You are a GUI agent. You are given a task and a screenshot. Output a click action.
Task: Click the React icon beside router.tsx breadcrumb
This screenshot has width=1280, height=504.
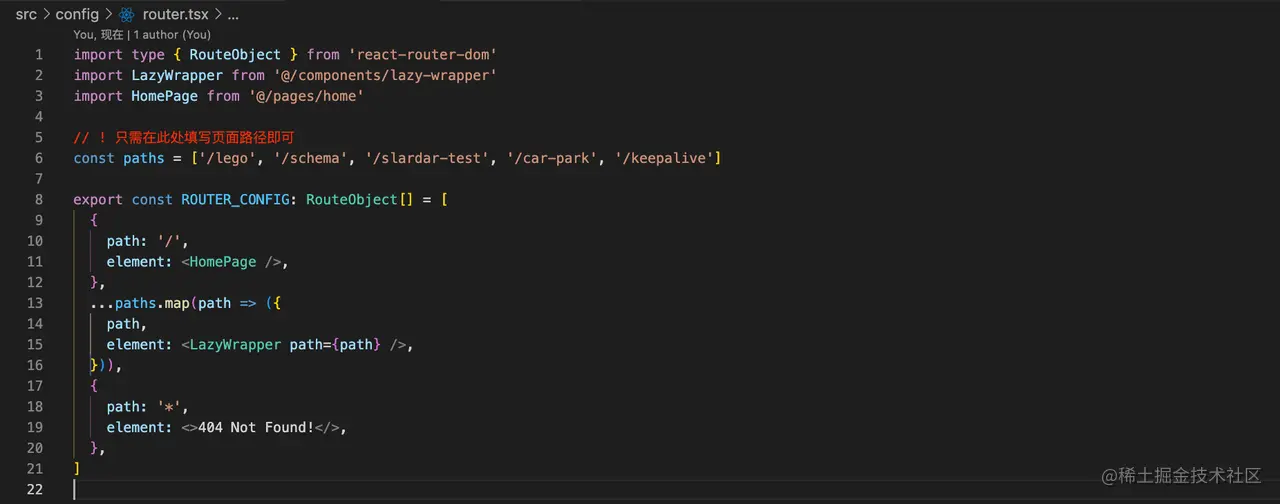[x=126, y=14]
